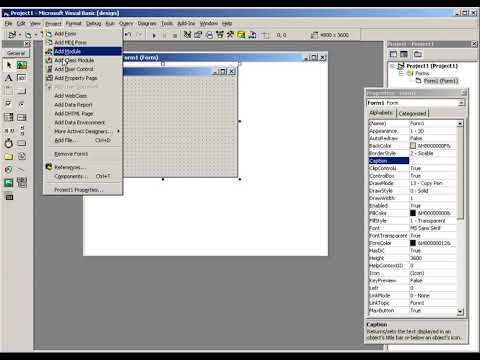Viewport: 480px width, 360px height.
Task: Click the BackColor color swatch
Action: point(413,146)
